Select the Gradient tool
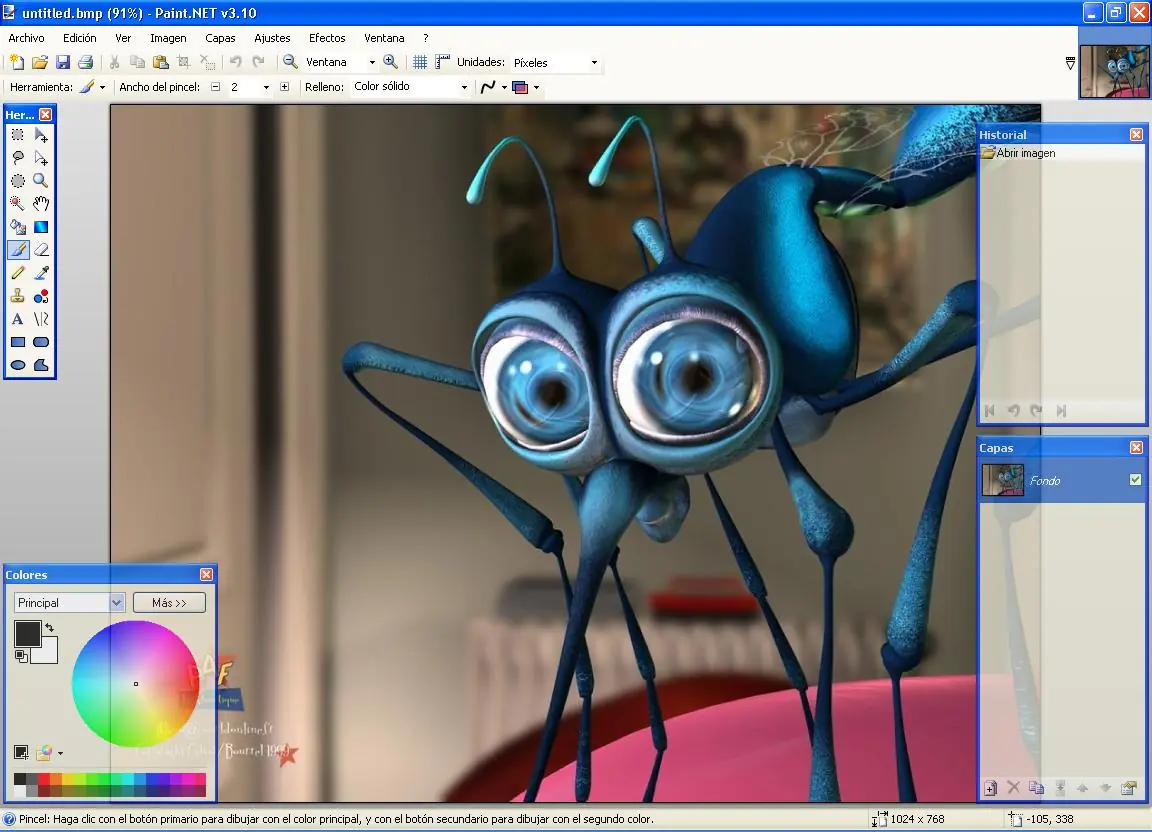 (41, 227)
